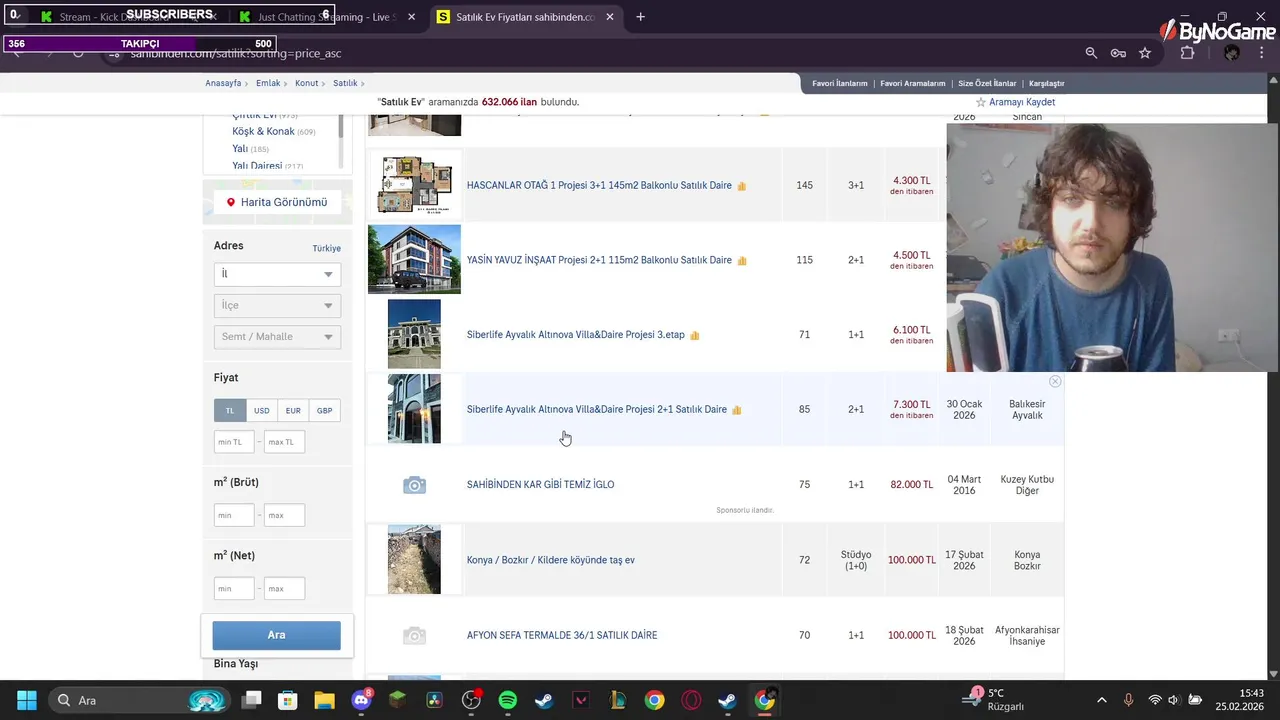Open the İlçe district dropdown

pos(277,305)
